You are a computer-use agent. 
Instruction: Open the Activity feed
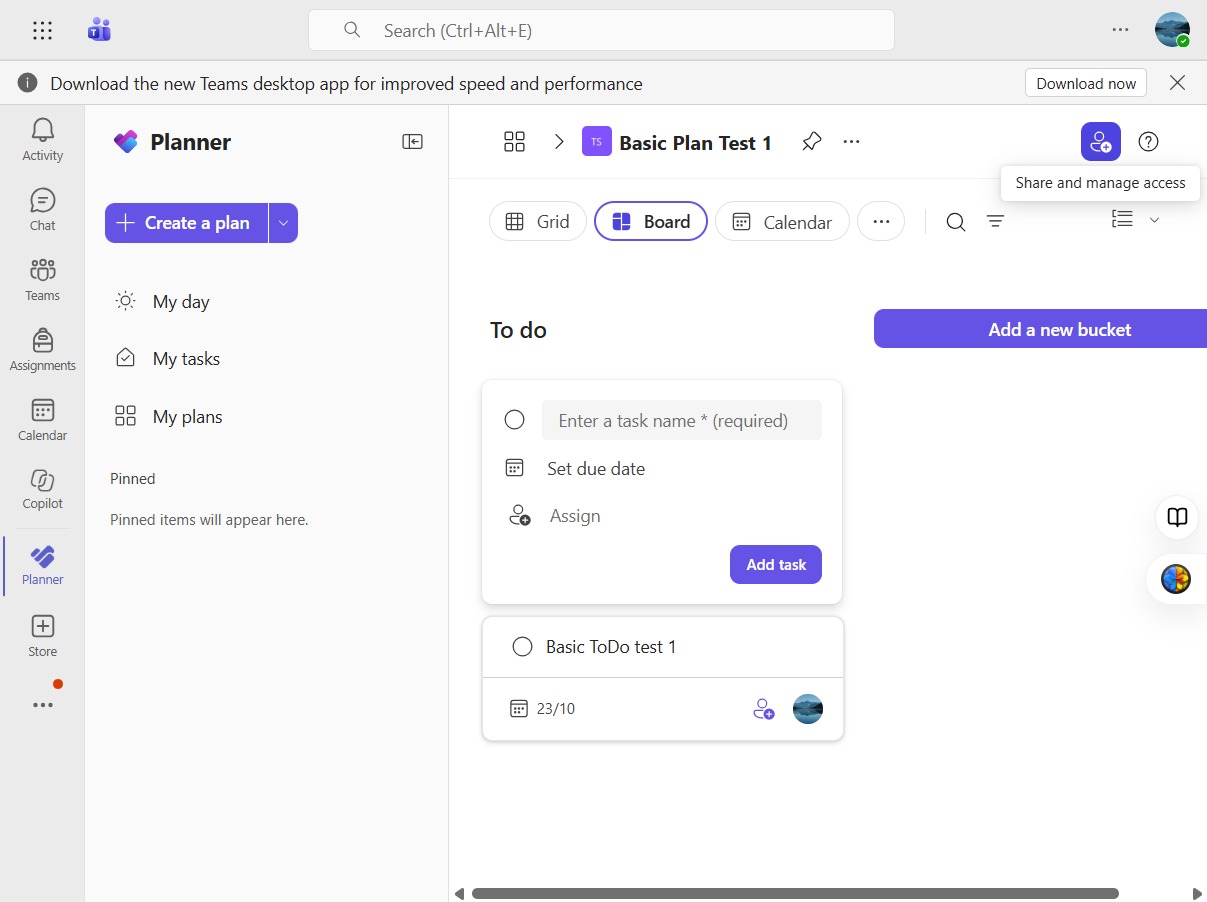coord(42,139)
